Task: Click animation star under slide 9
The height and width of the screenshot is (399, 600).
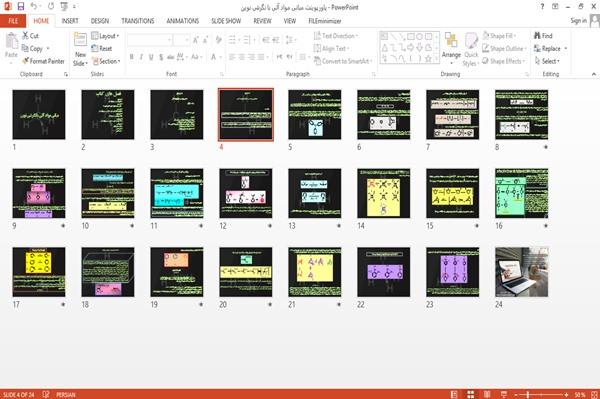Action: [63, 226]
